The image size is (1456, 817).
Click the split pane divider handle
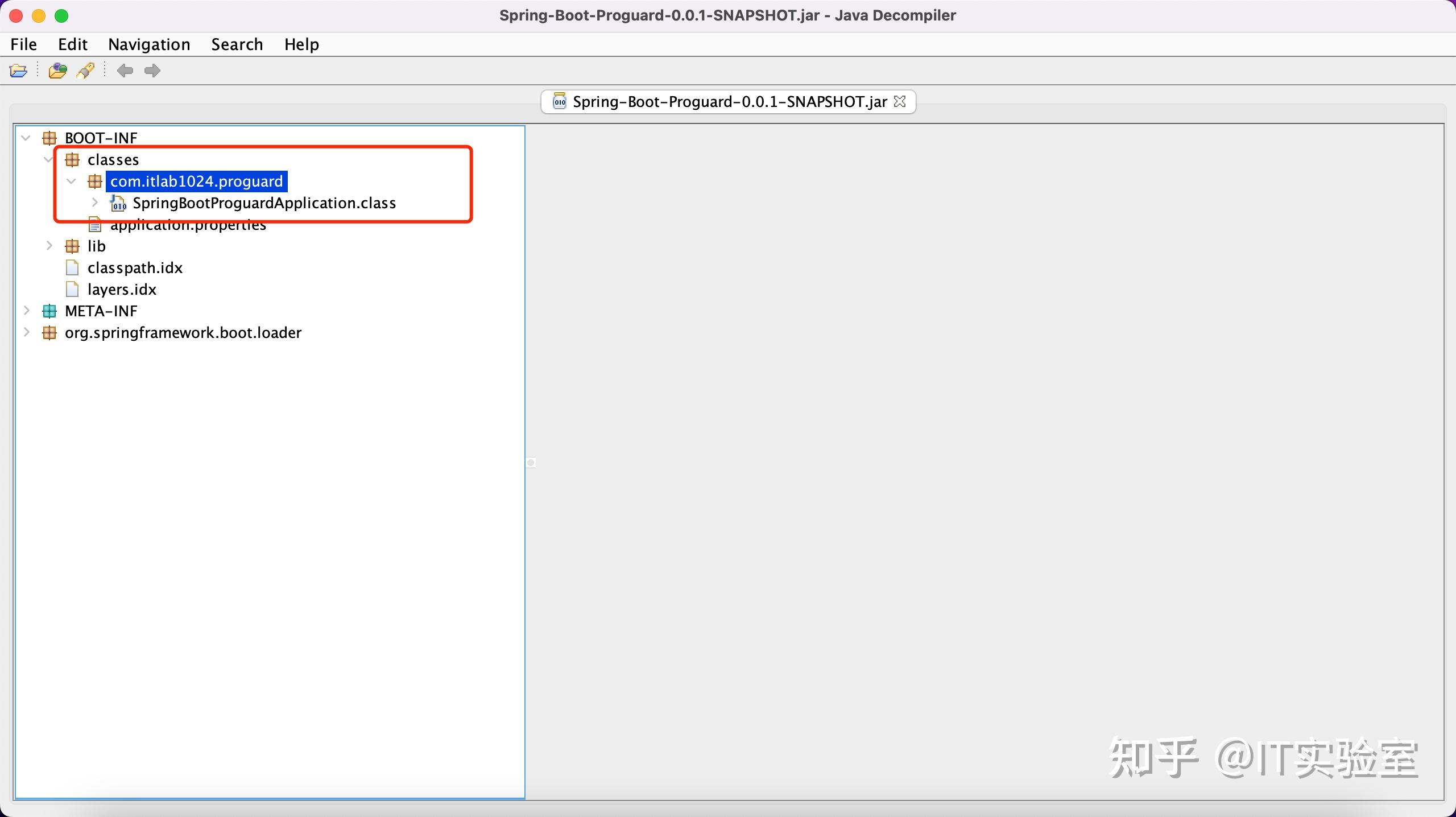531,463
